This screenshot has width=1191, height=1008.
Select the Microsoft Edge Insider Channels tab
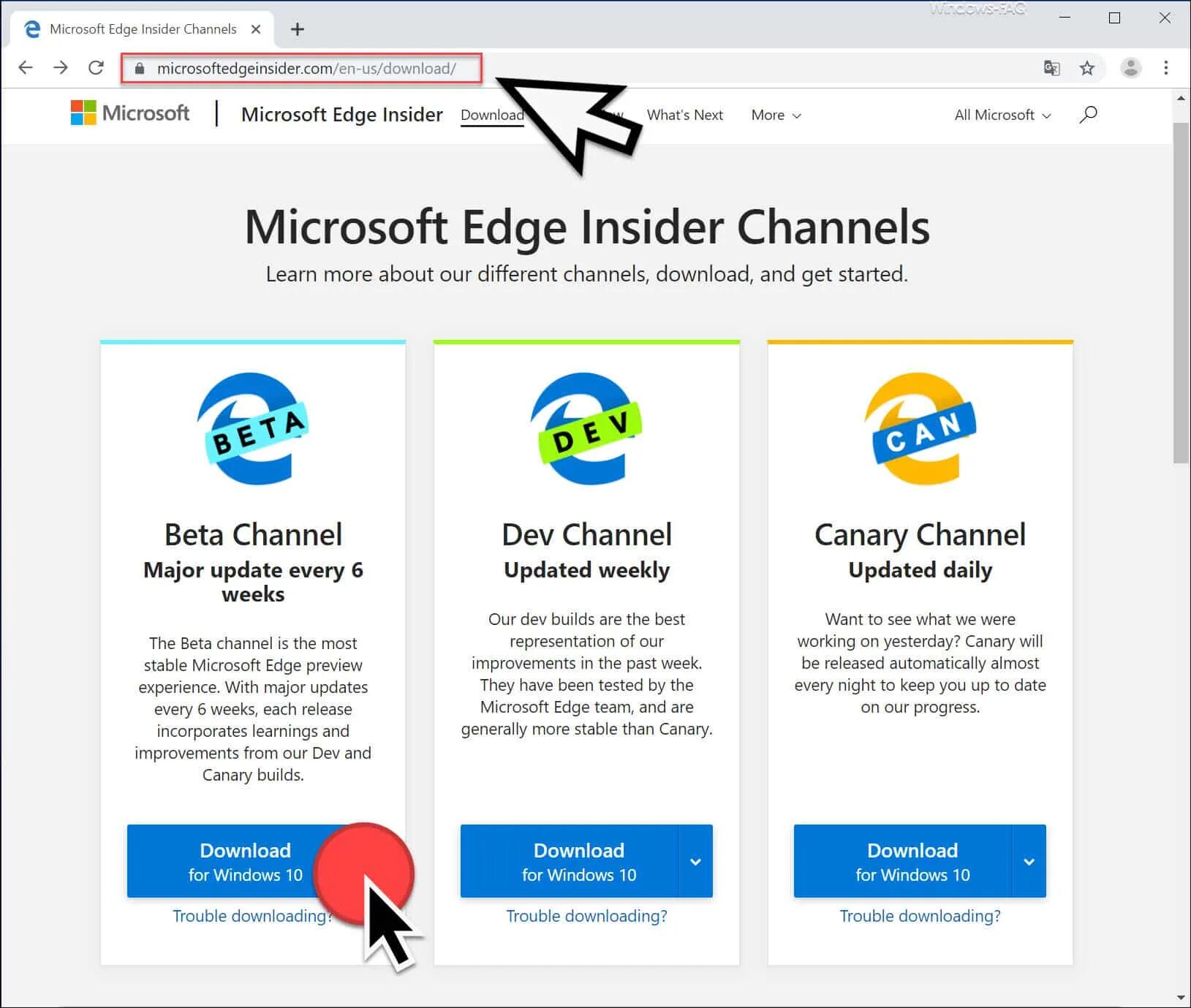pyautogui.click(x=142, y=29)
